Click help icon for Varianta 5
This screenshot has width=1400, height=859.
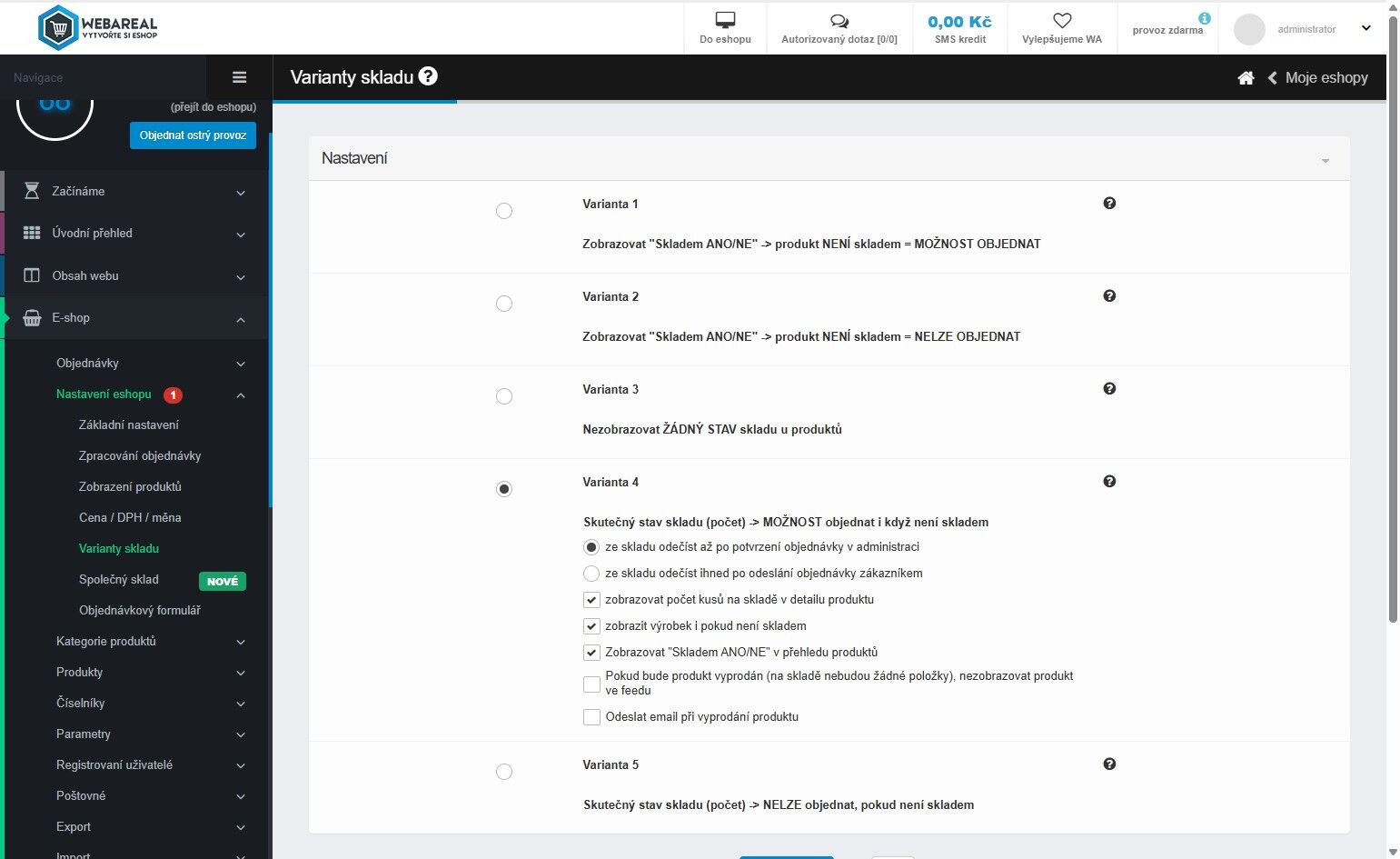(1109, 764)
